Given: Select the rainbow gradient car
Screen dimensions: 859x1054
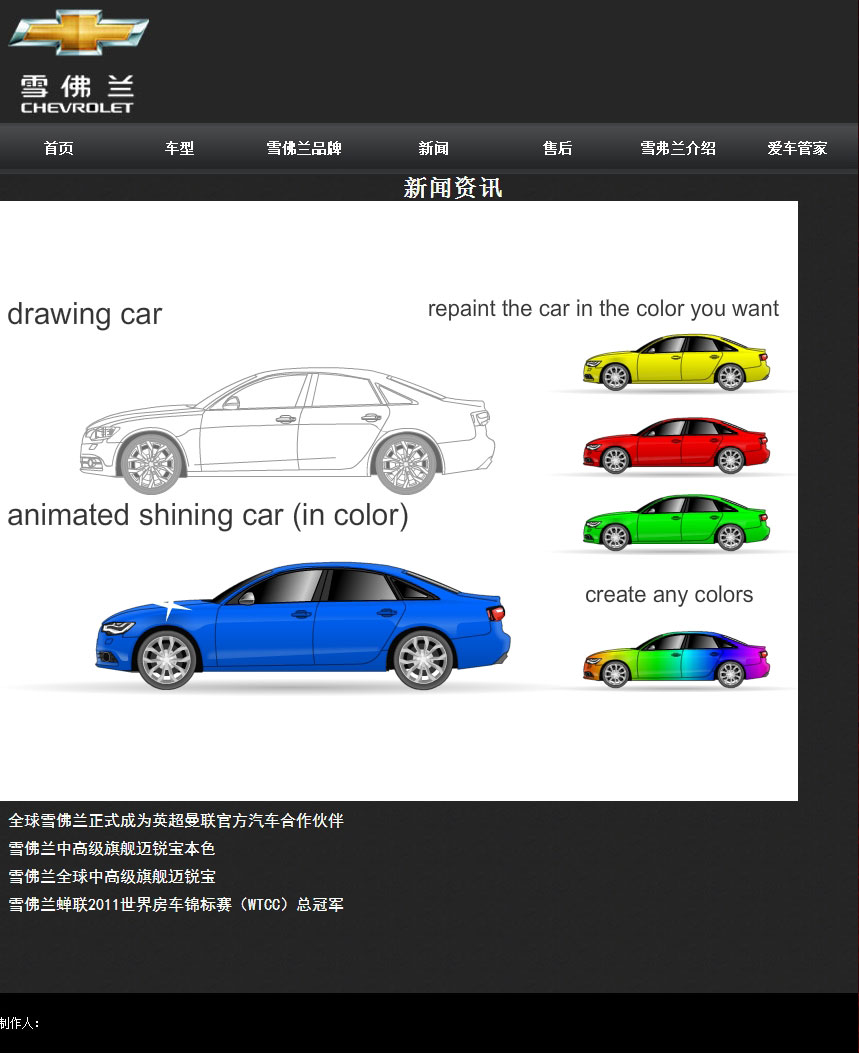Looking at the screenshot, I should tap(676, 659).
